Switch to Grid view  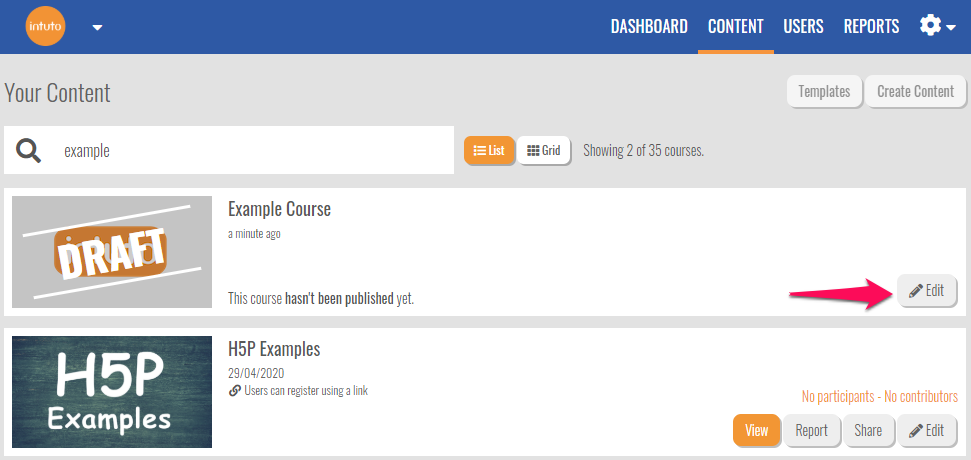543,151
